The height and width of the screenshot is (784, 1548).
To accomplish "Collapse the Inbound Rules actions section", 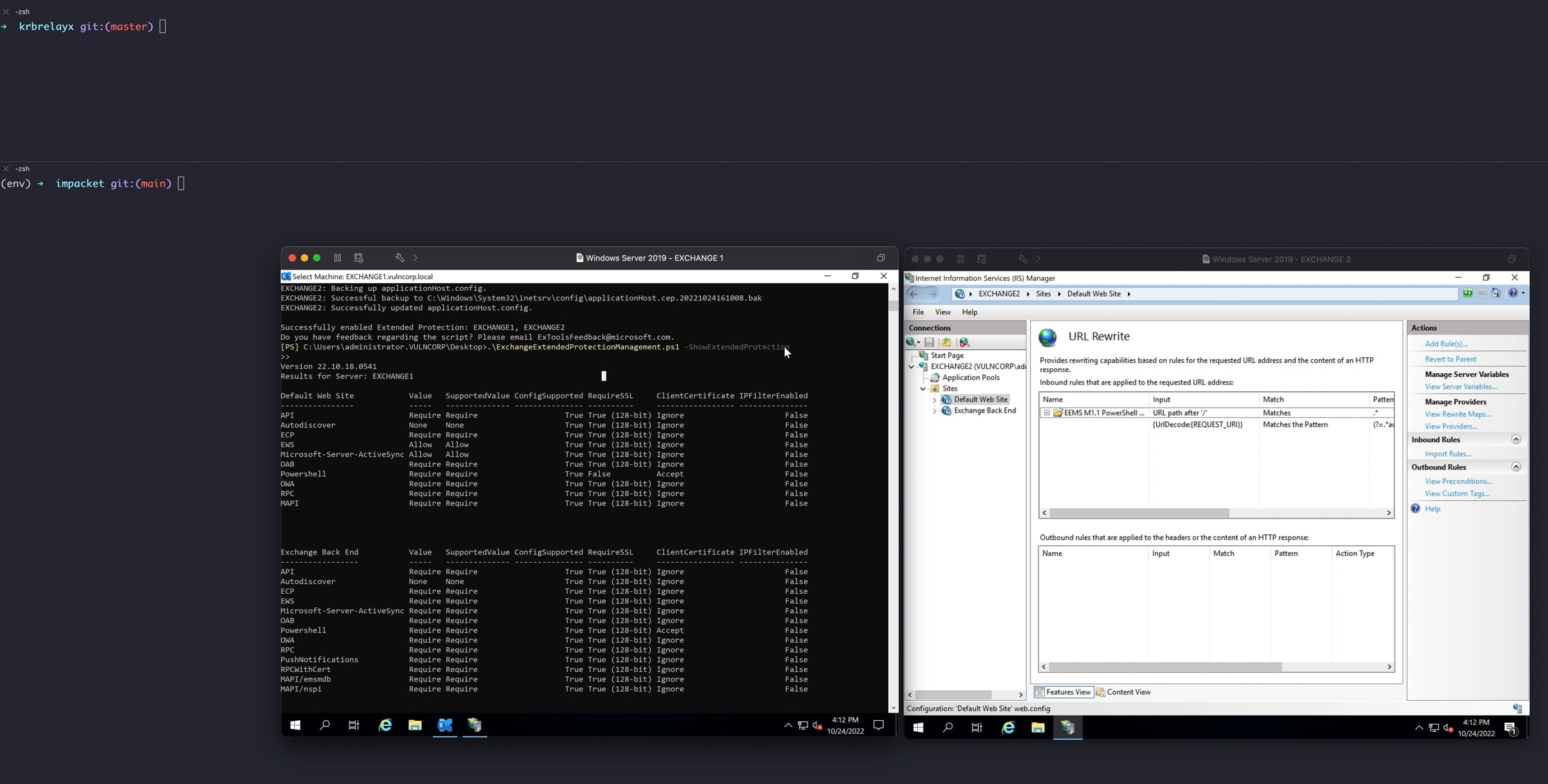I will coord(1516,440).
